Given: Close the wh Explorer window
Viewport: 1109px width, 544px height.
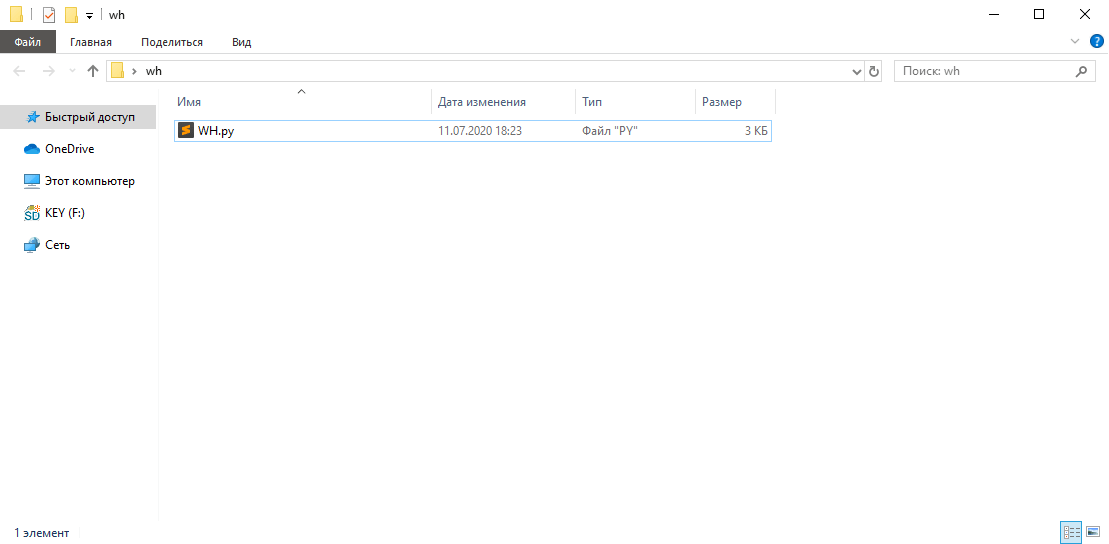Looking at the screenshot, I should pyautogui.click(x=1084, y=14).
